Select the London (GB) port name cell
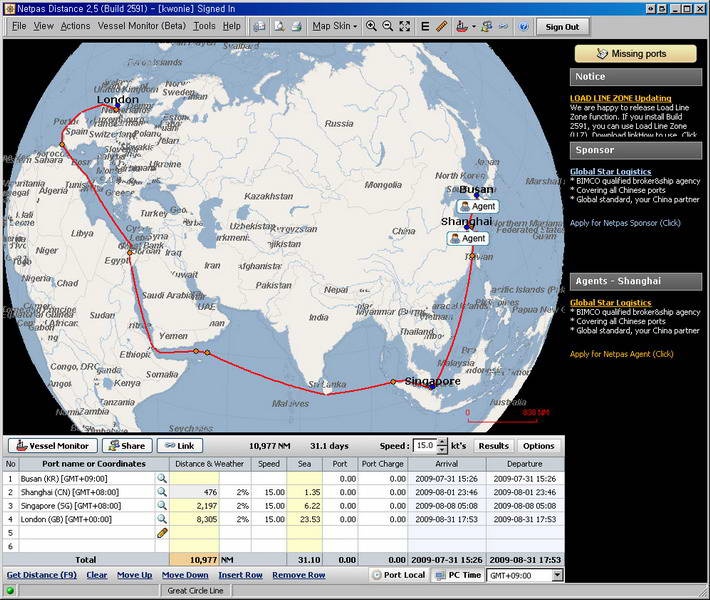The image size is (710, 600). (x=86, y=519)
